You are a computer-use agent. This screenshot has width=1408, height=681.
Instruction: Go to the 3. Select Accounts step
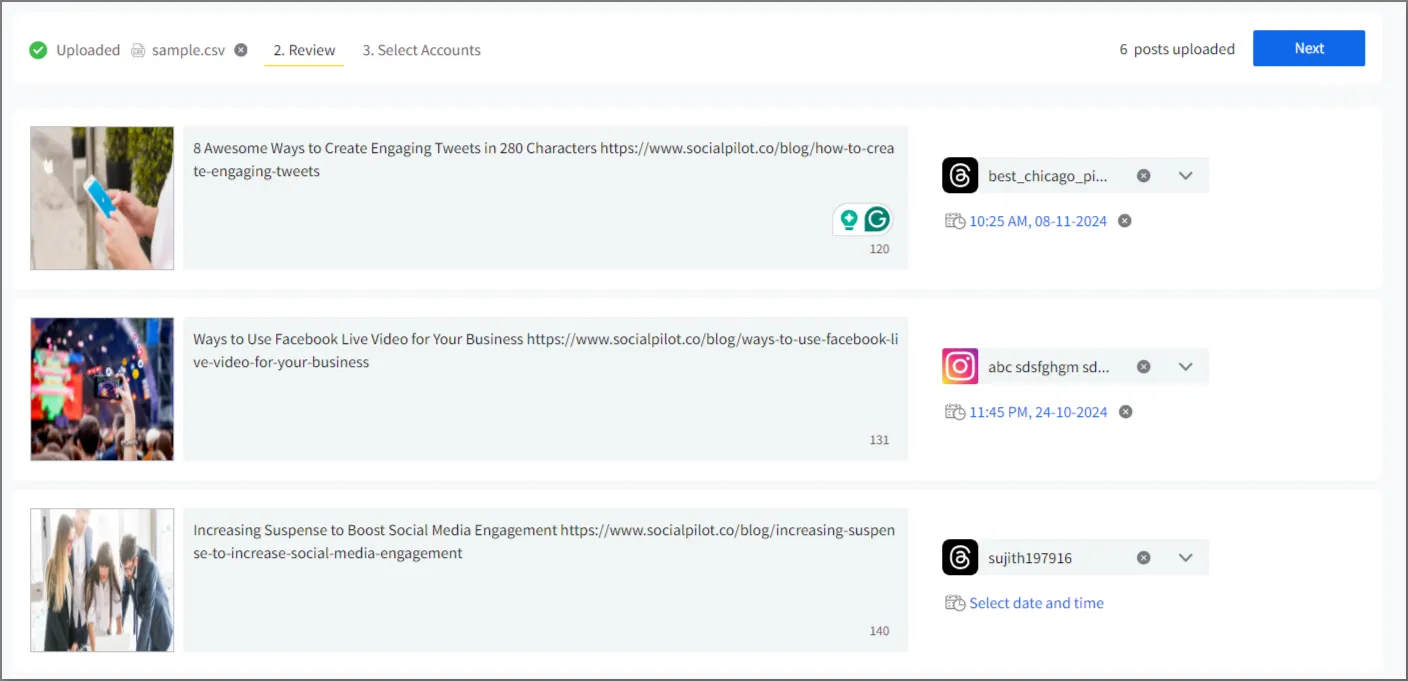421,50
